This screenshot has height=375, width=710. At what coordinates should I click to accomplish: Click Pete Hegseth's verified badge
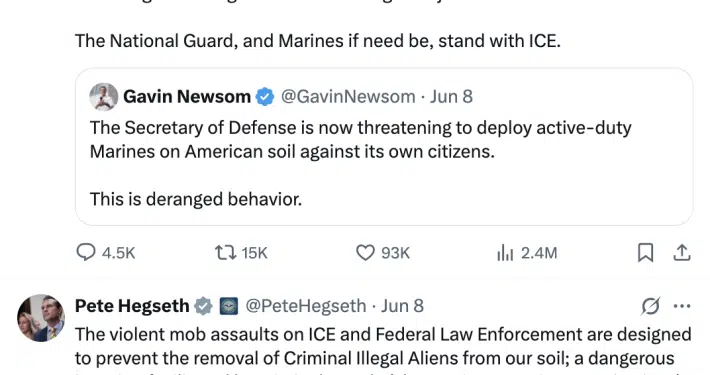[x=203, y=306]
